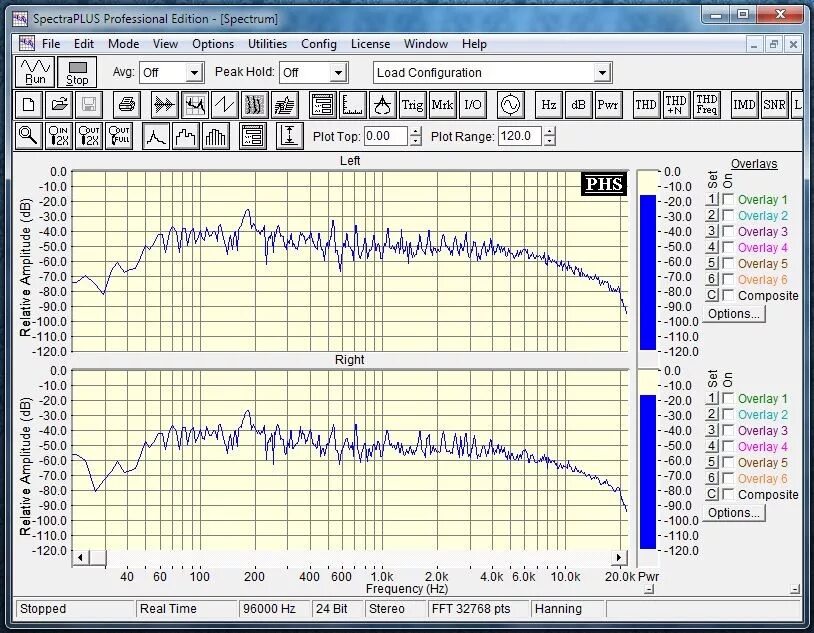Select bar graph plot style
The height and width of the screenshot is (633, 814).
point(216,136)
